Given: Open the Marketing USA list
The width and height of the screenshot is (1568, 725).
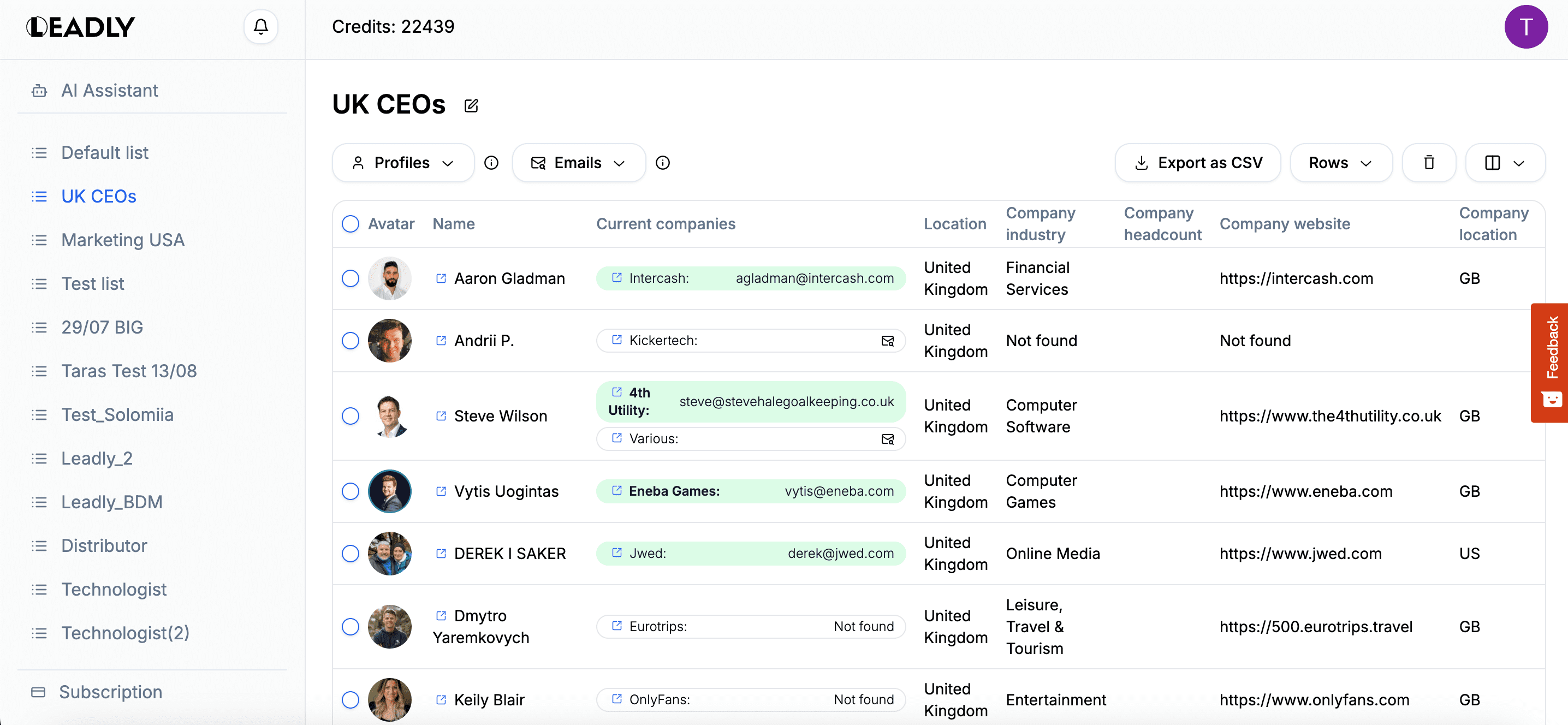Looking at the screenshot, I should pos(123,240).
